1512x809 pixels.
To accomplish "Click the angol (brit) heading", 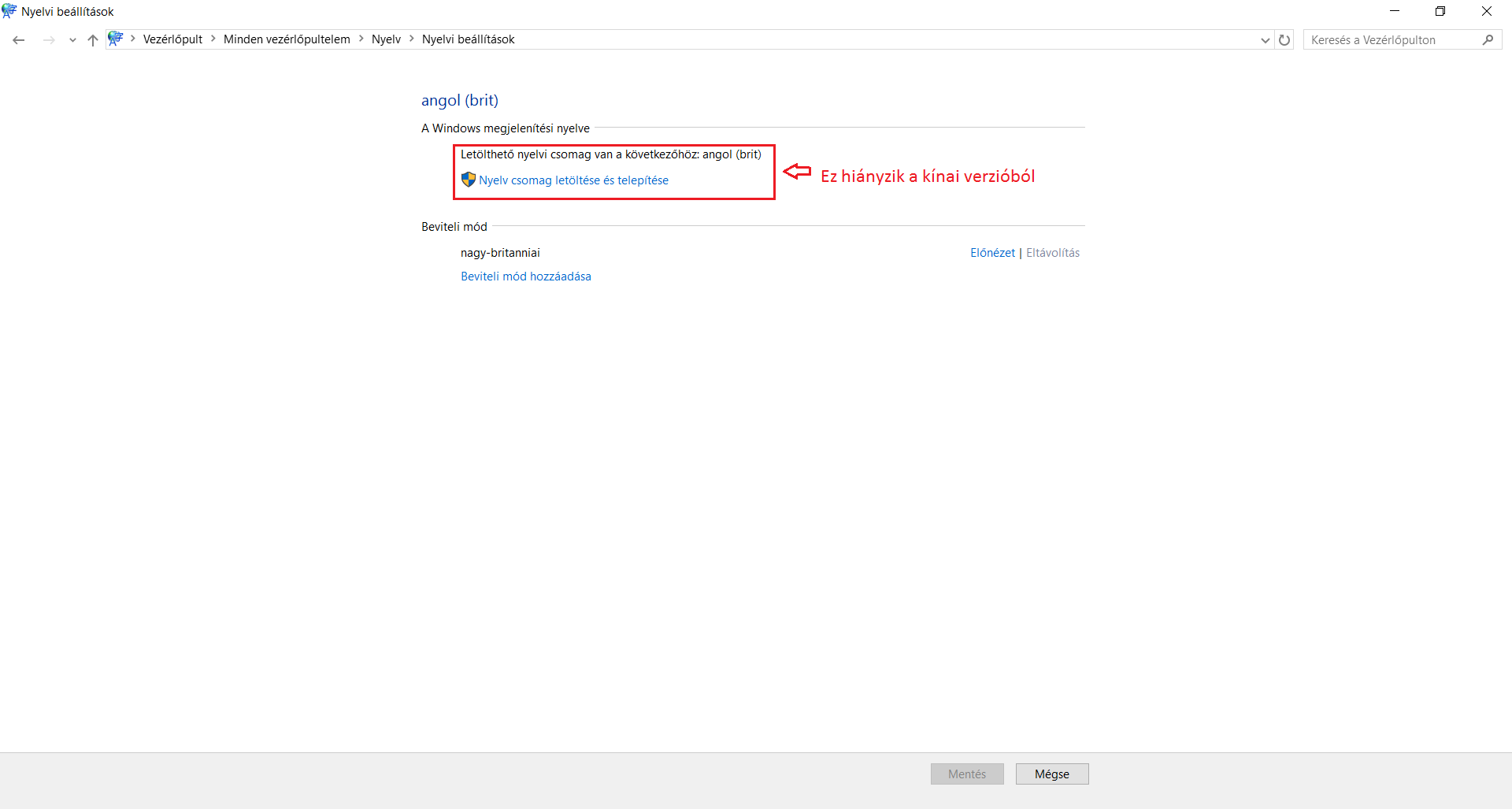I will point(460,100).
